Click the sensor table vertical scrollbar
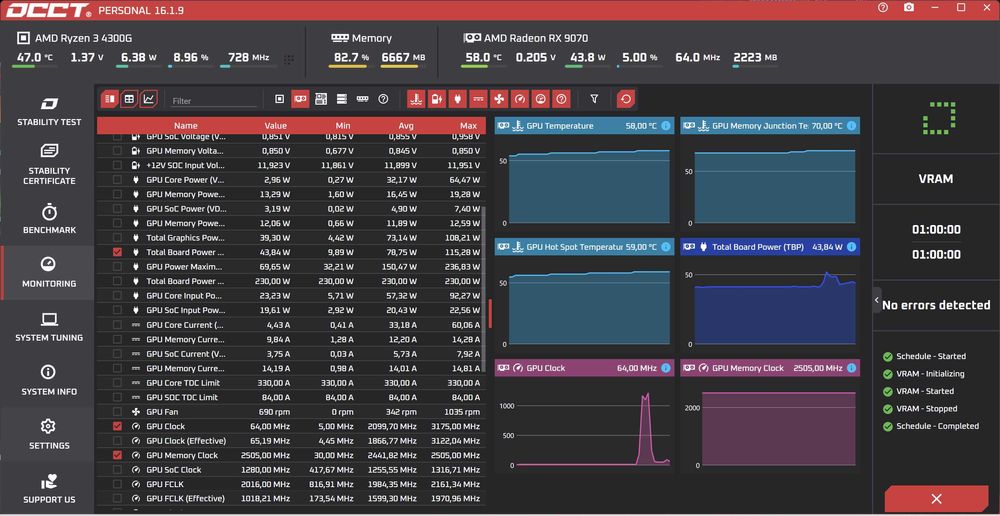This screenshot has height=516, width=1000. pyautogui.click(x=483, y=290)
